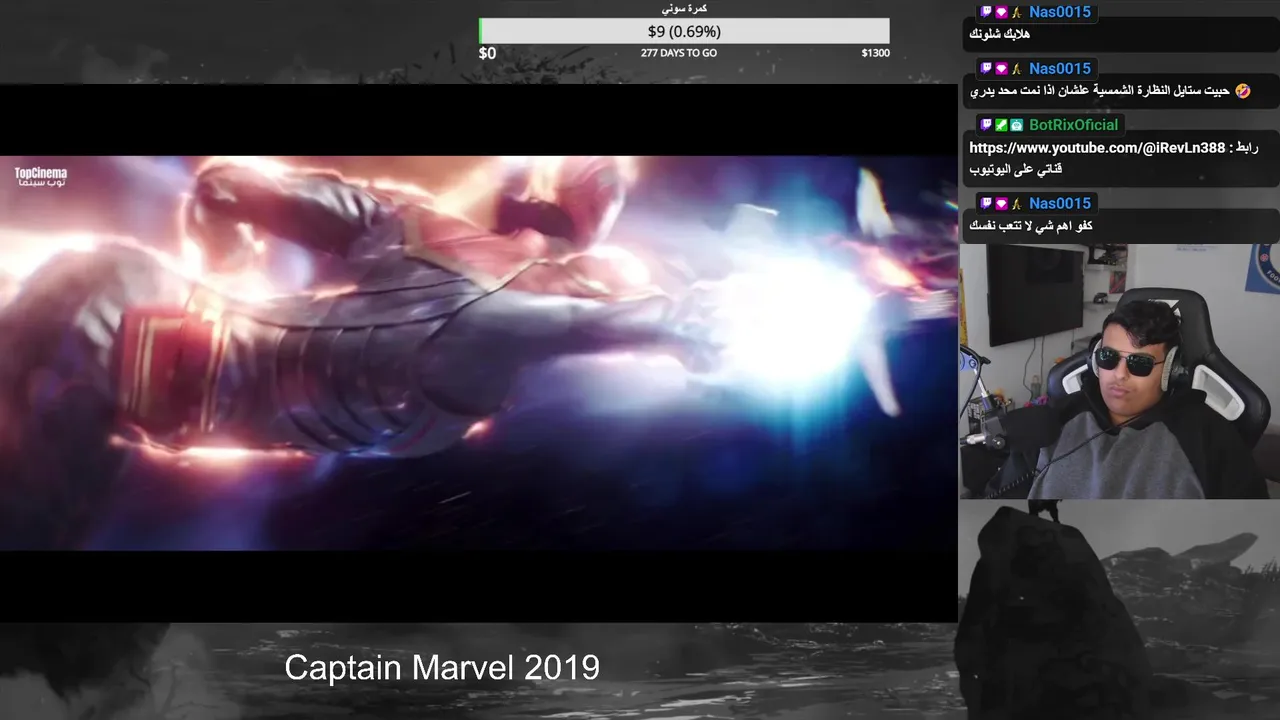The image size is (1280, 720).
Task: Click the '277 DAYS TO GO' label
Action: pyautogui.click(x=679, y=53)
